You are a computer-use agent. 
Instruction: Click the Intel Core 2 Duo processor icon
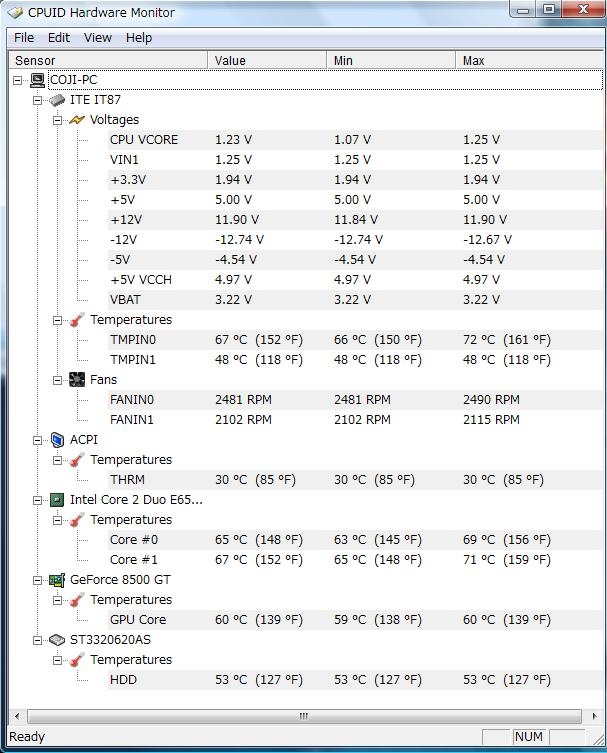click(x=57, y=500)
